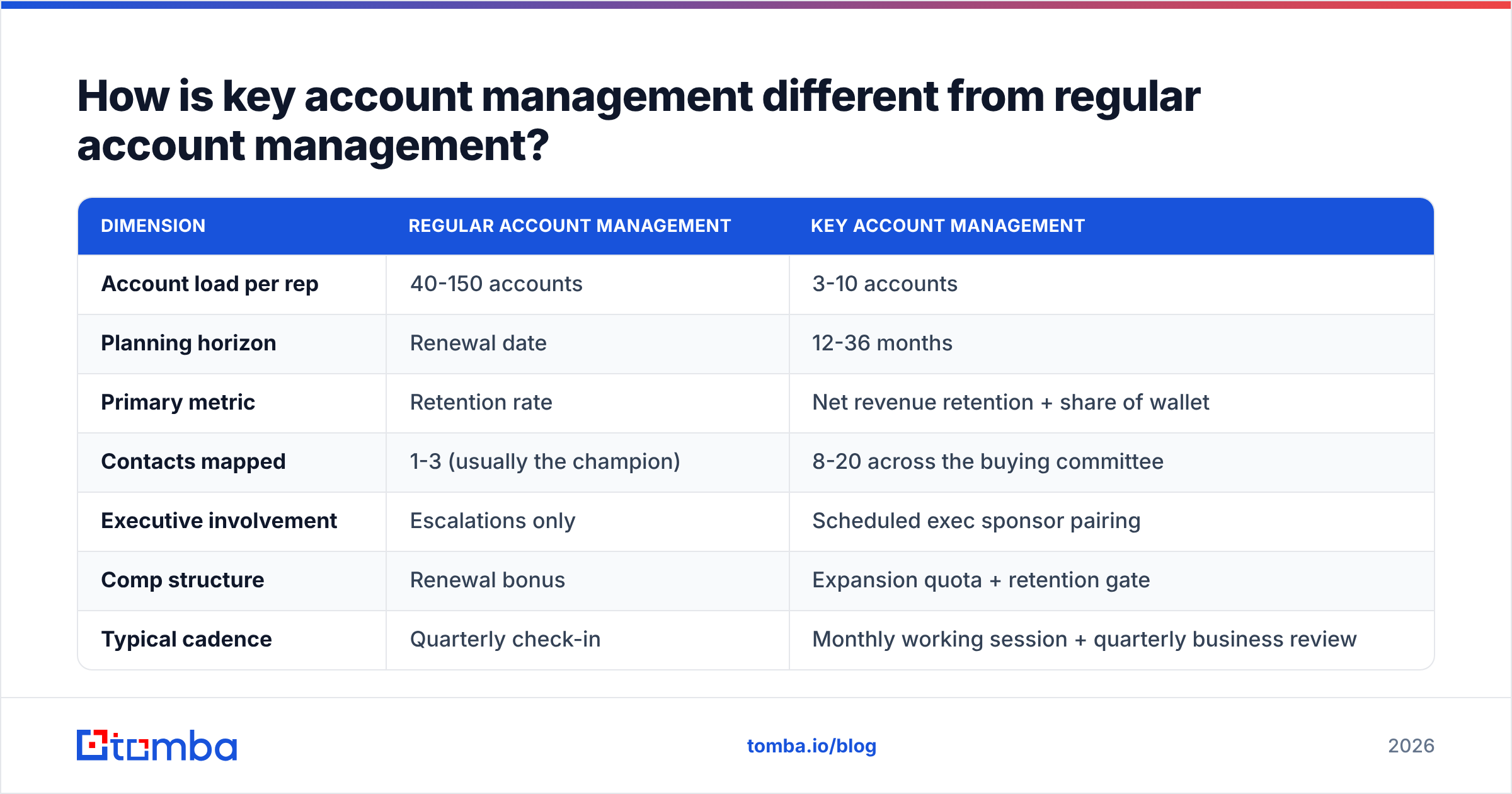Click 'Scheduled exec sponsor pairing' cell

pyautogui.click(x=976, y=521)
